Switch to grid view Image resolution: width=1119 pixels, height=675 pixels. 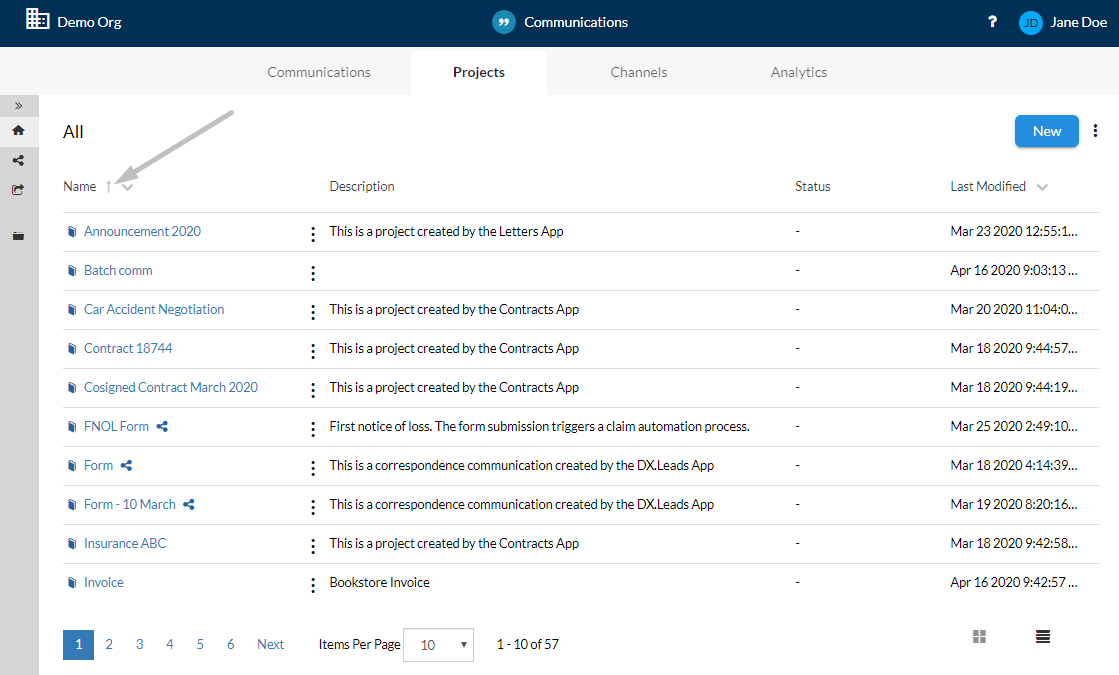(979, 636)
